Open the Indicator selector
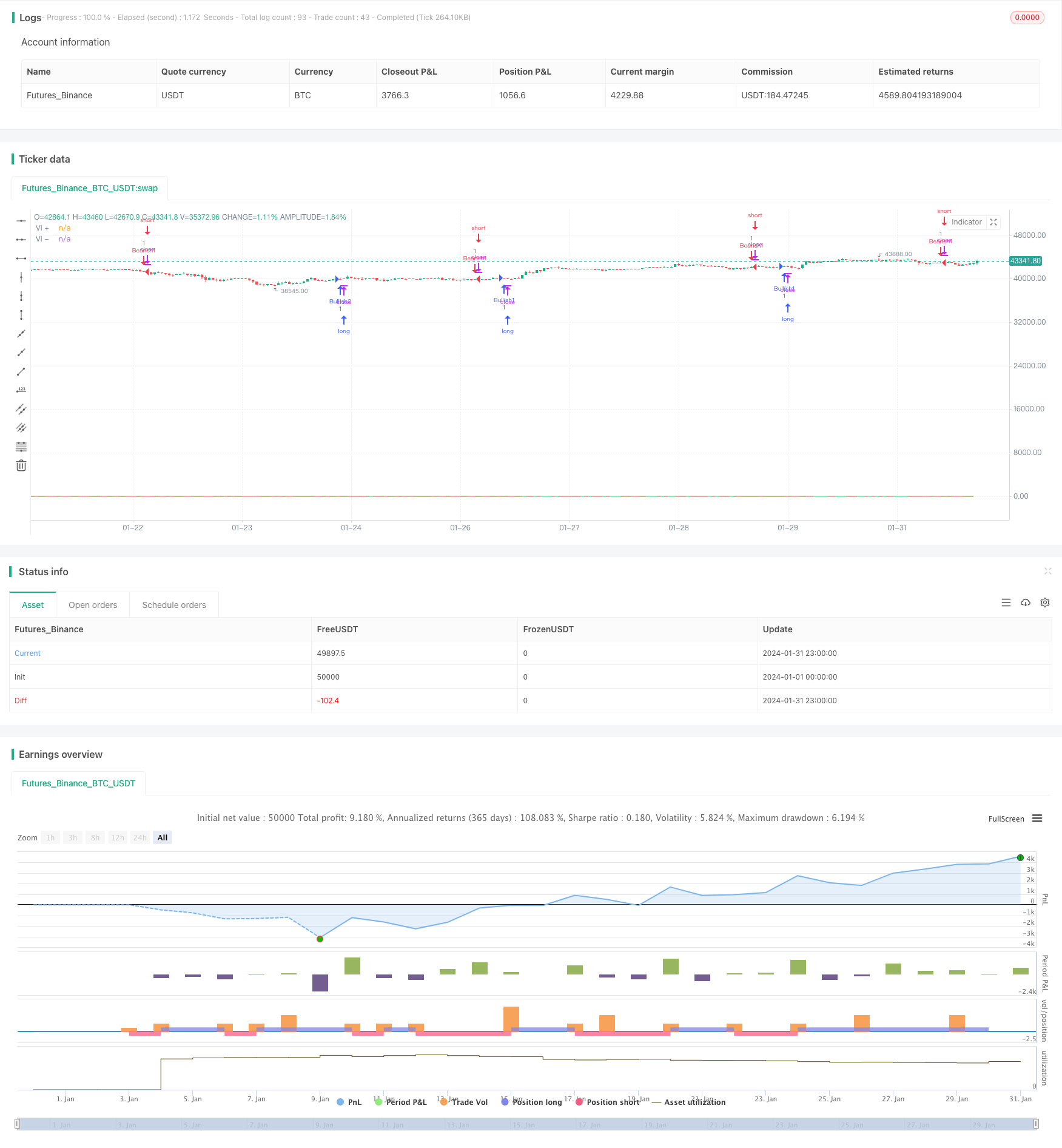This screenshot has height=1148, width=1062. (966, 222)
